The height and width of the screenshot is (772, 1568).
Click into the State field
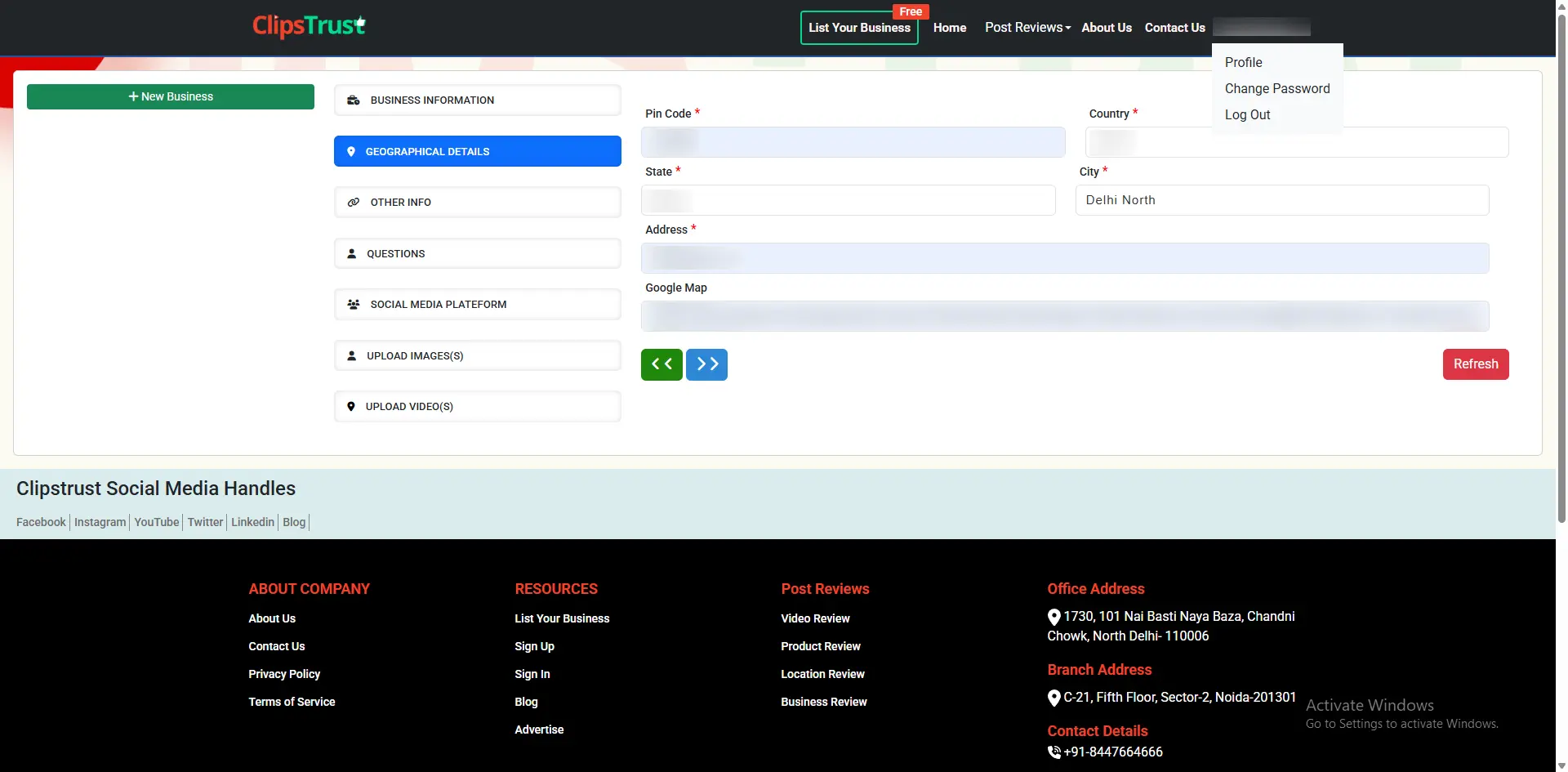849,200
